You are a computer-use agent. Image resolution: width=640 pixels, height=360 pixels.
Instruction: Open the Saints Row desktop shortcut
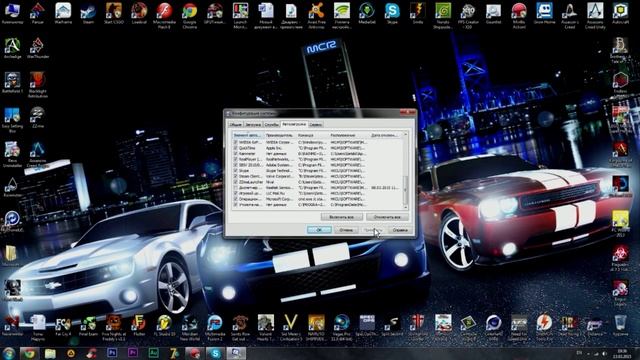[240, 327]
